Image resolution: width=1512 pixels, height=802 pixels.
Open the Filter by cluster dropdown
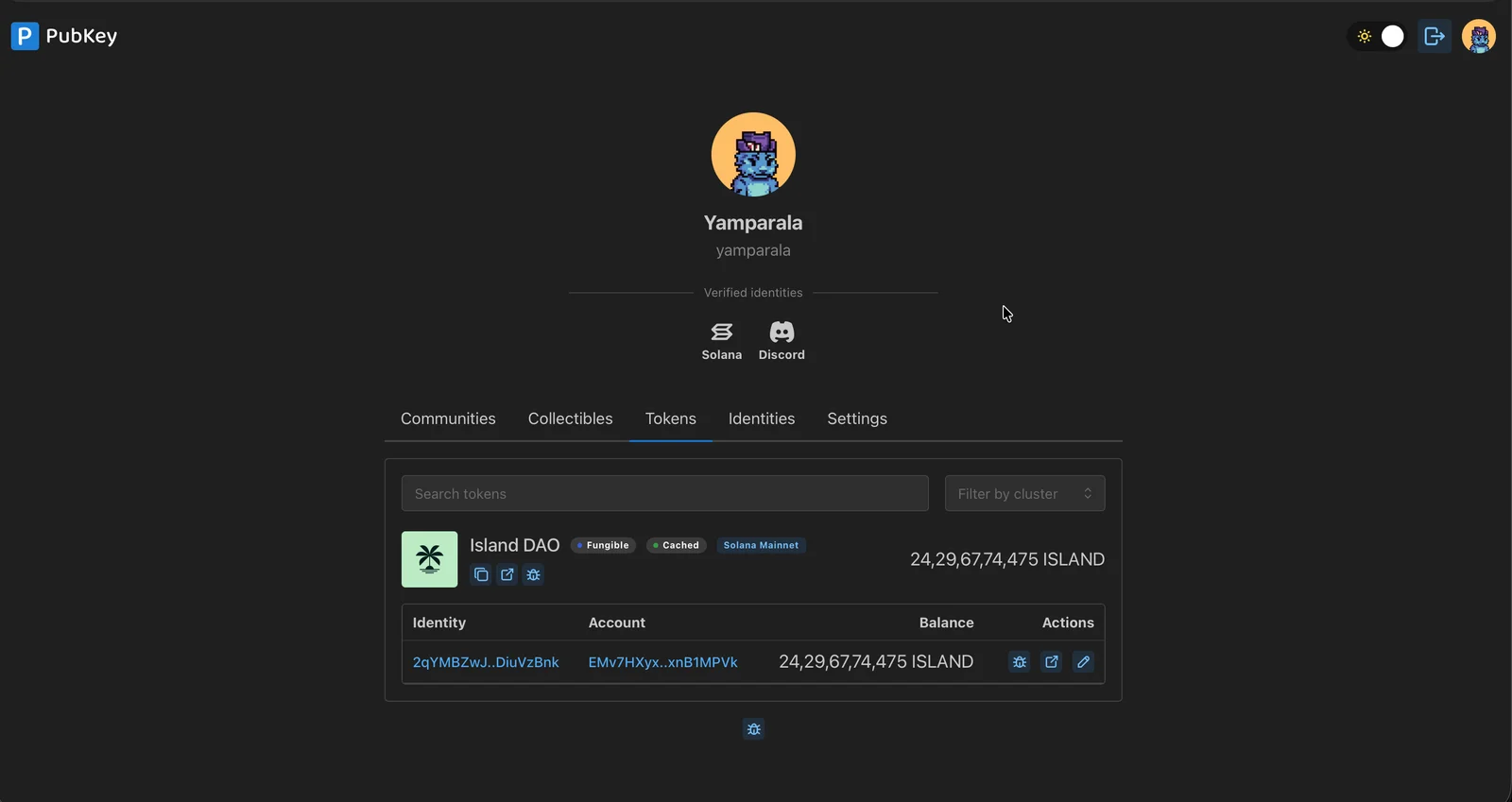1024,493
